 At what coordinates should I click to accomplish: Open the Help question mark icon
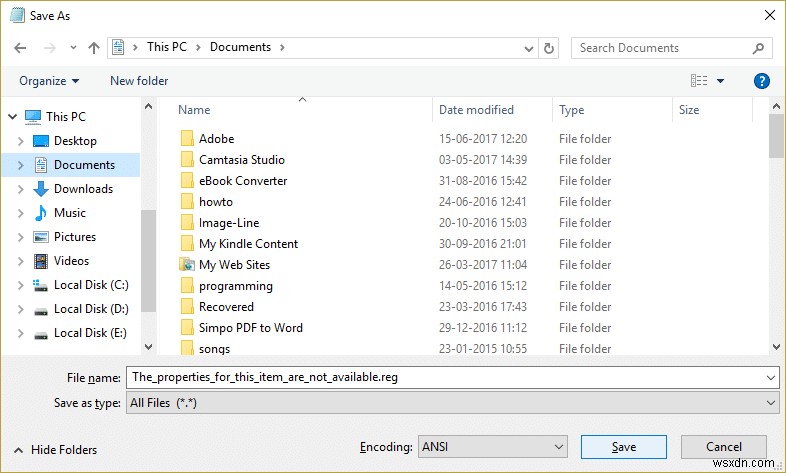pos(761,81)
